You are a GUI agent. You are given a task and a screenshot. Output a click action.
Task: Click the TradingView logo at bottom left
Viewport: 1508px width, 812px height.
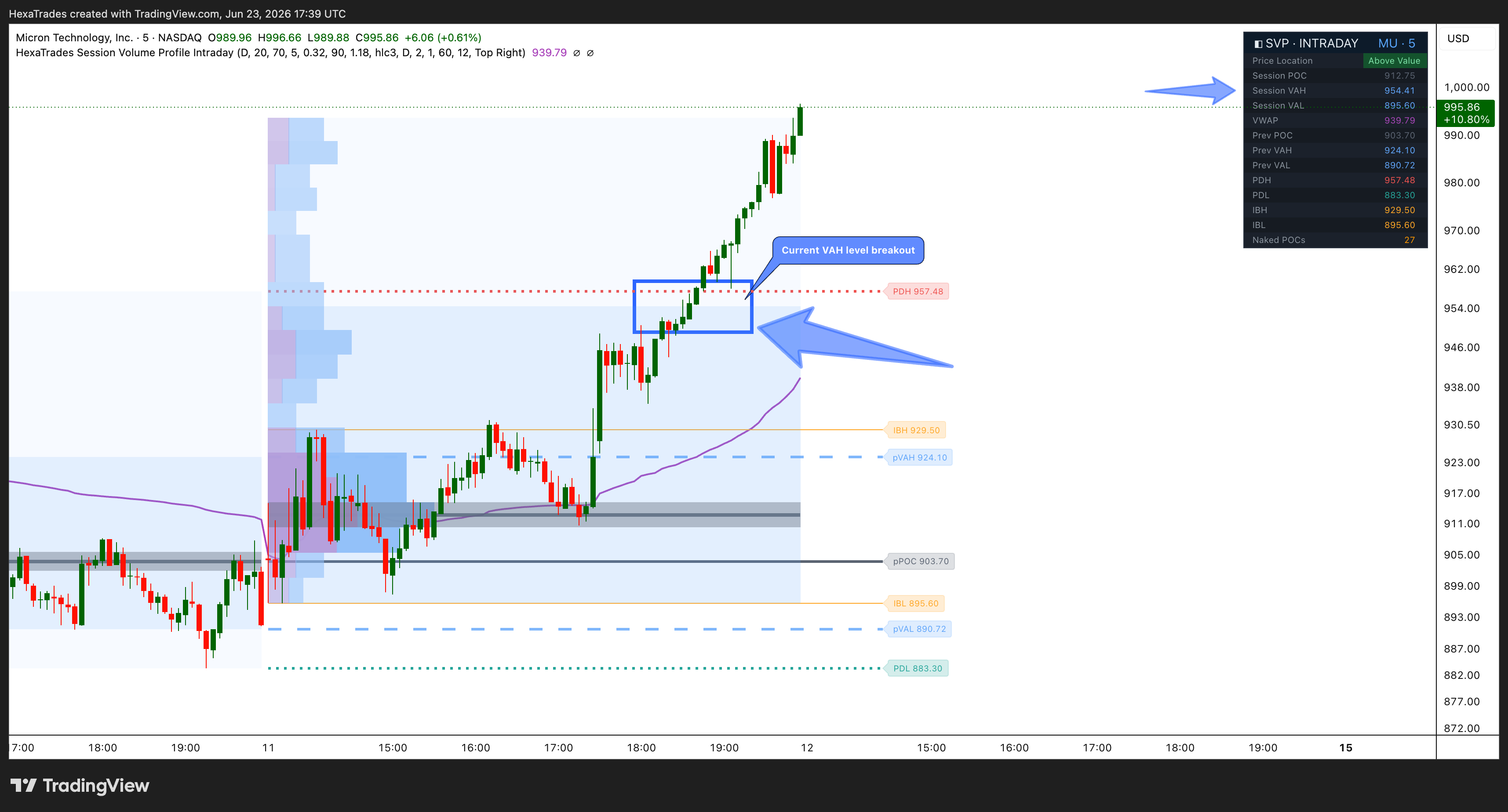(x=80, y=785)
